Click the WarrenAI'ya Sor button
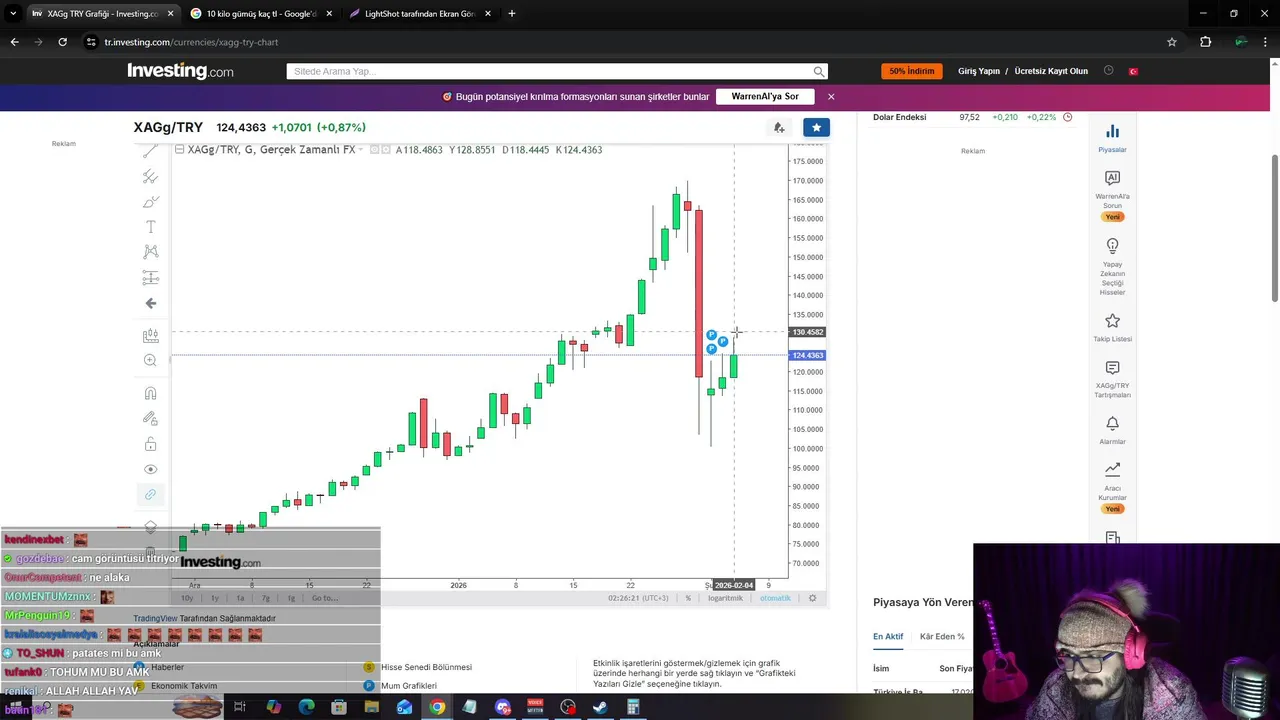Image resolution: width=1280 pixels, height=720 pixels. coord(765,97)
